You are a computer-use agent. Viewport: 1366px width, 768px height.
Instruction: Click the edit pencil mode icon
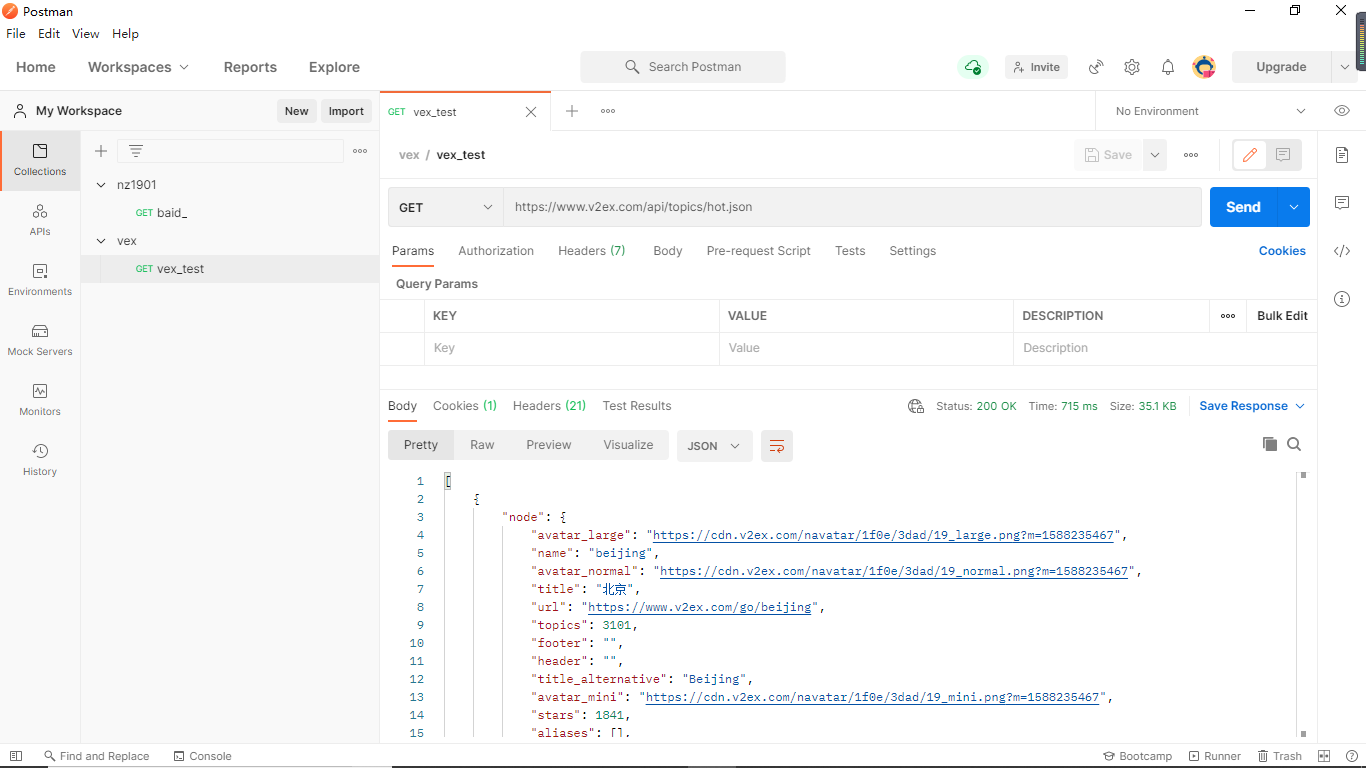coord(1250,155)
